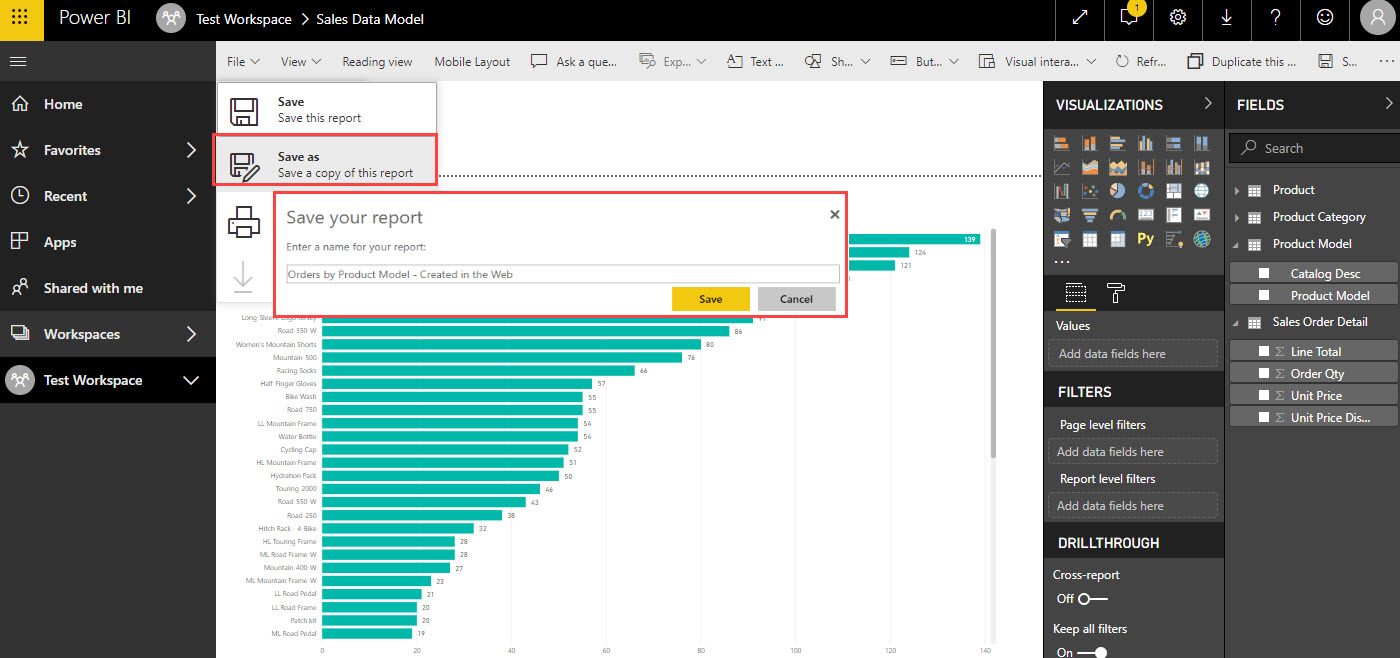
Task: Choose Save this report in File menu
Action: point(327,109)
